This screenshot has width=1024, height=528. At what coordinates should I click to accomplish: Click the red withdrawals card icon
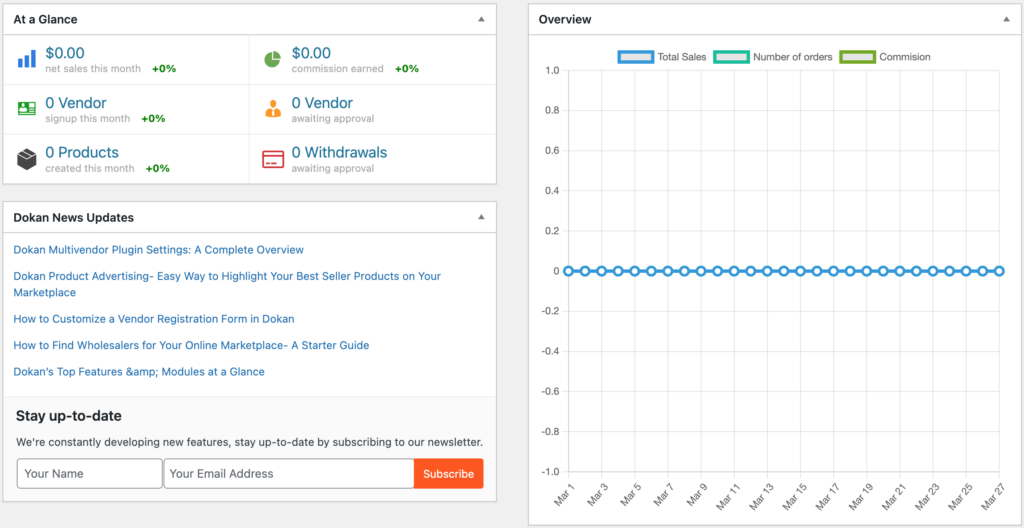tap(273, 159)
